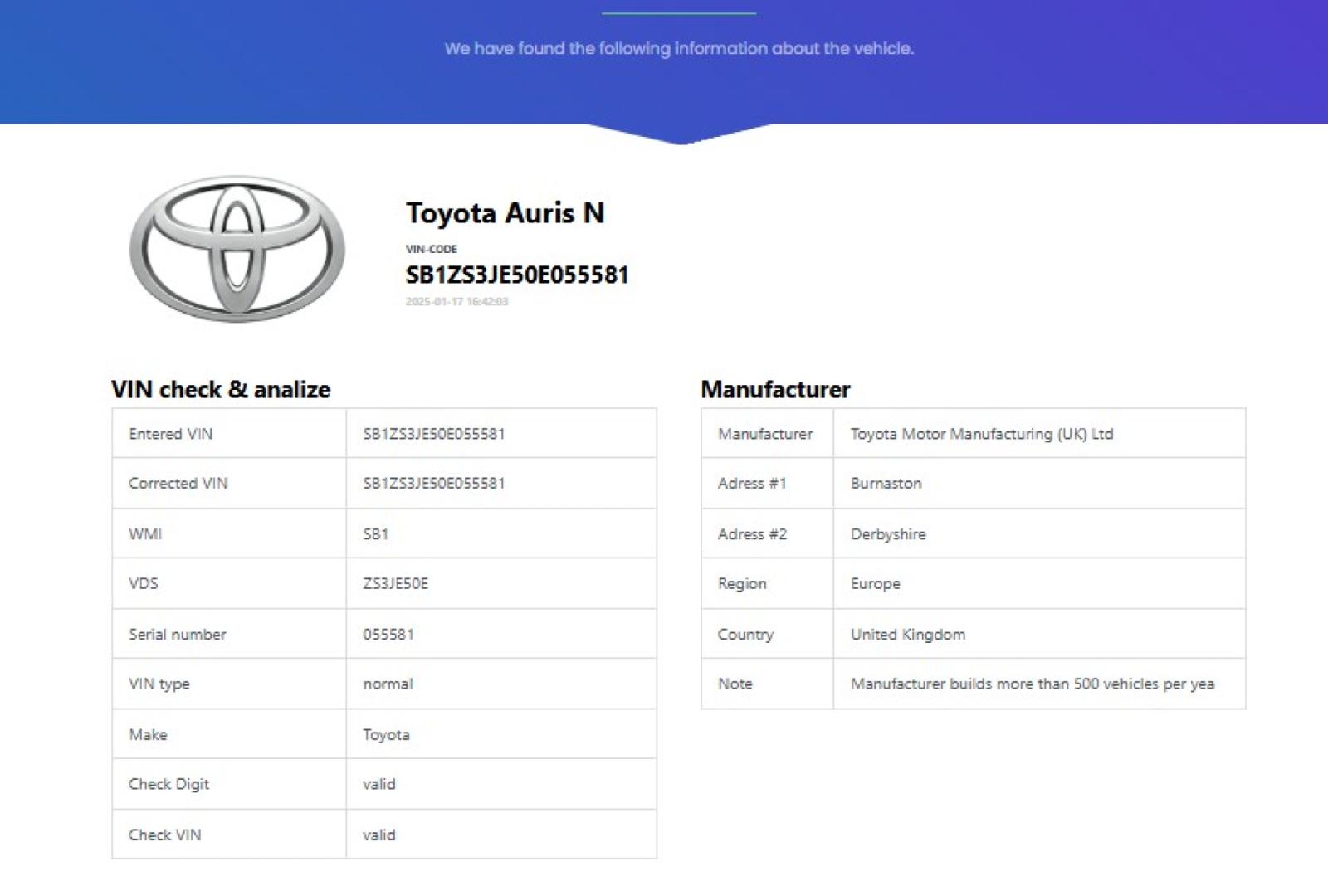This screenshot has height=896, width=1328.
Task: Click the large VIN code SB1ZS3JE50E055581 under the heading
Action: tap(517, 275)
